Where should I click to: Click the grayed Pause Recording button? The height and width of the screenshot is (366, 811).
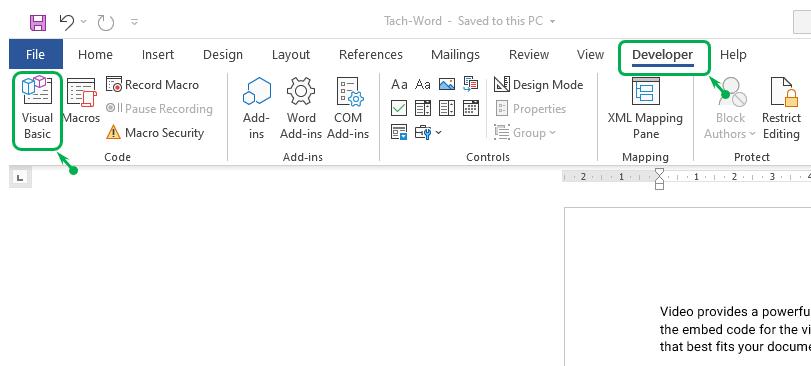tap(159, 109)
